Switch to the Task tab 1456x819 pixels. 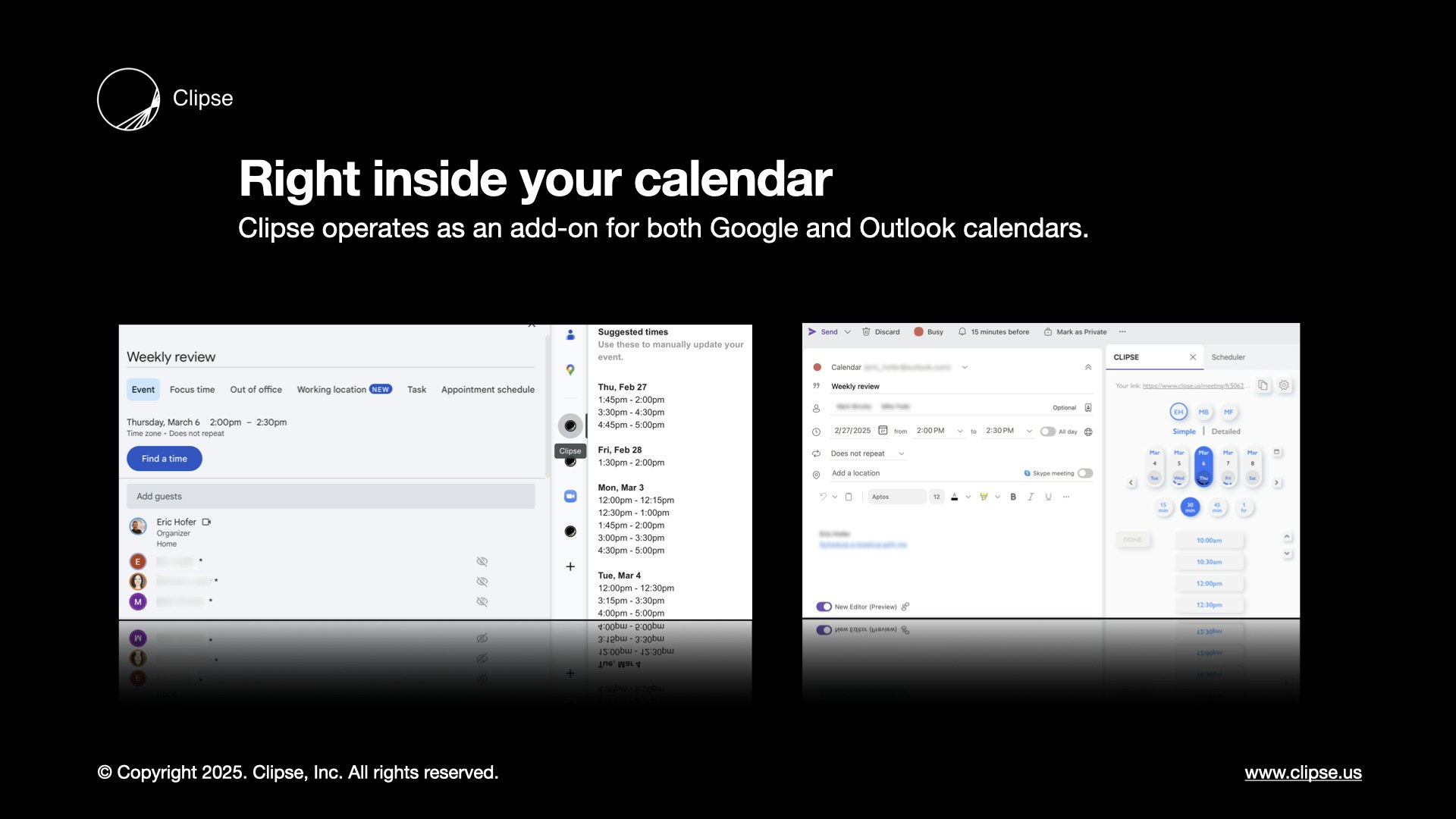click(x=416, y=390)
